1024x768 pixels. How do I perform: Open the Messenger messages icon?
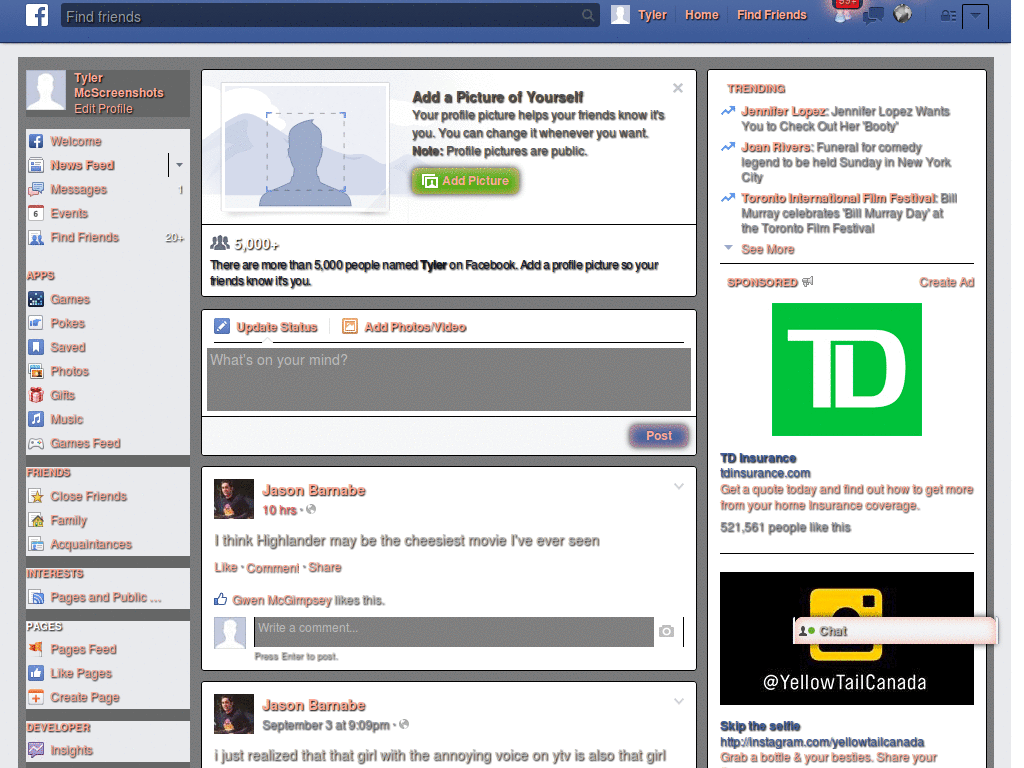[873, 15]
